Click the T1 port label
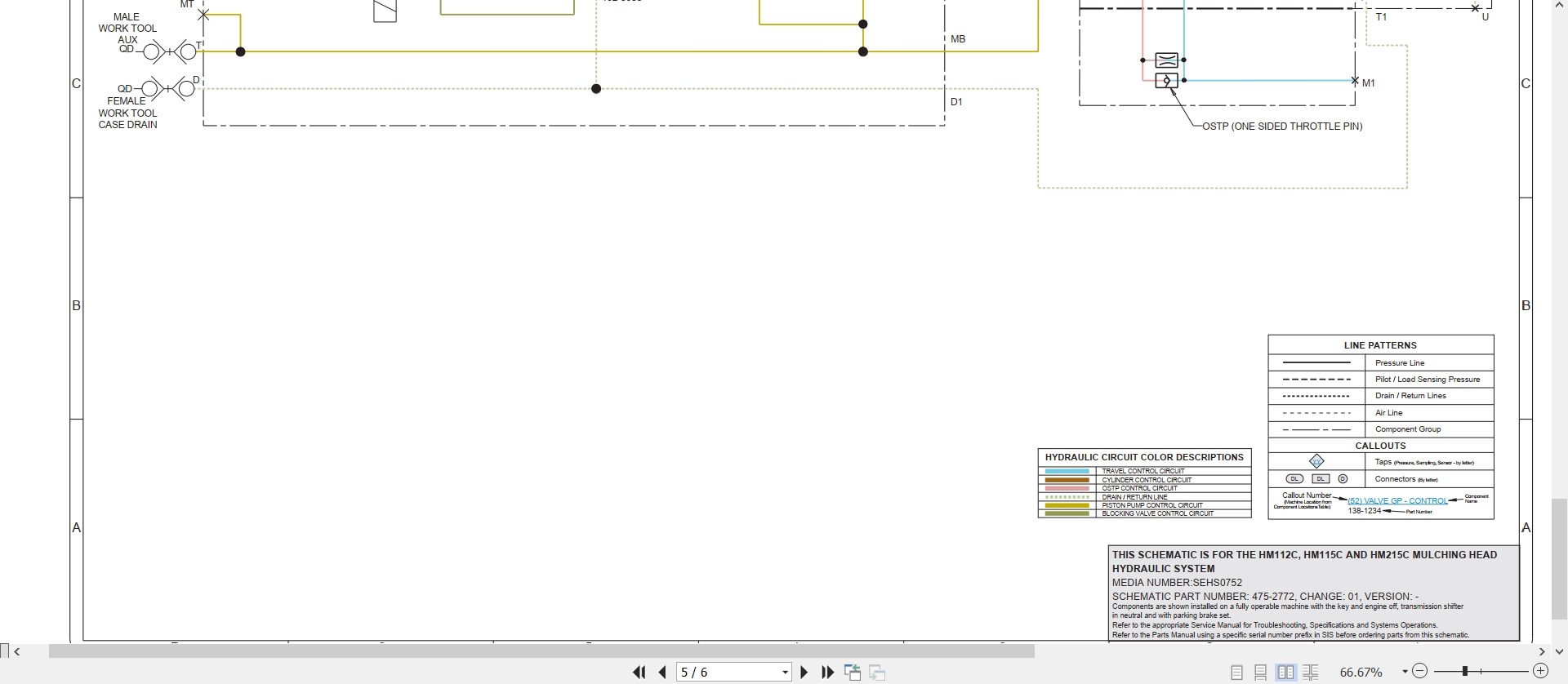The image size is (1568, 684). click(x=1381, y=17)
